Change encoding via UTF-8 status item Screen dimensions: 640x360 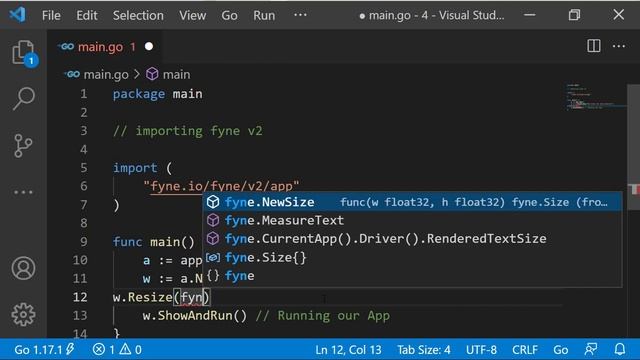481,350
